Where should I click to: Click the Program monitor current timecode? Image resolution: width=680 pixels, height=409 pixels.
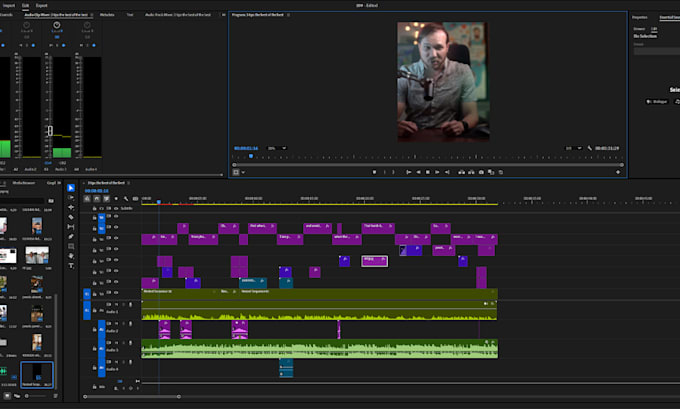(246, 148)
